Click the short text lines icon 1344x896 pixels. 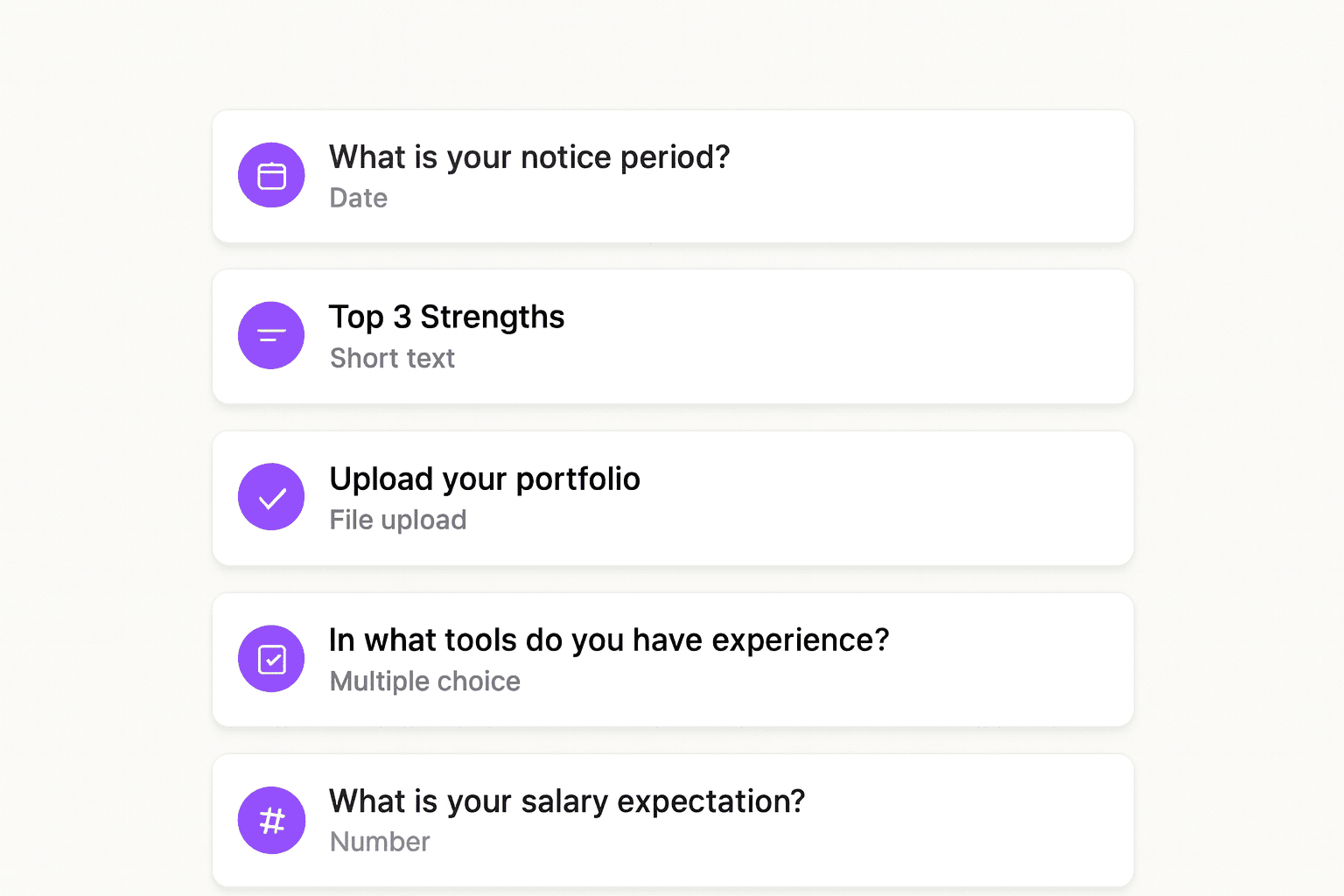tap(271, 335)
